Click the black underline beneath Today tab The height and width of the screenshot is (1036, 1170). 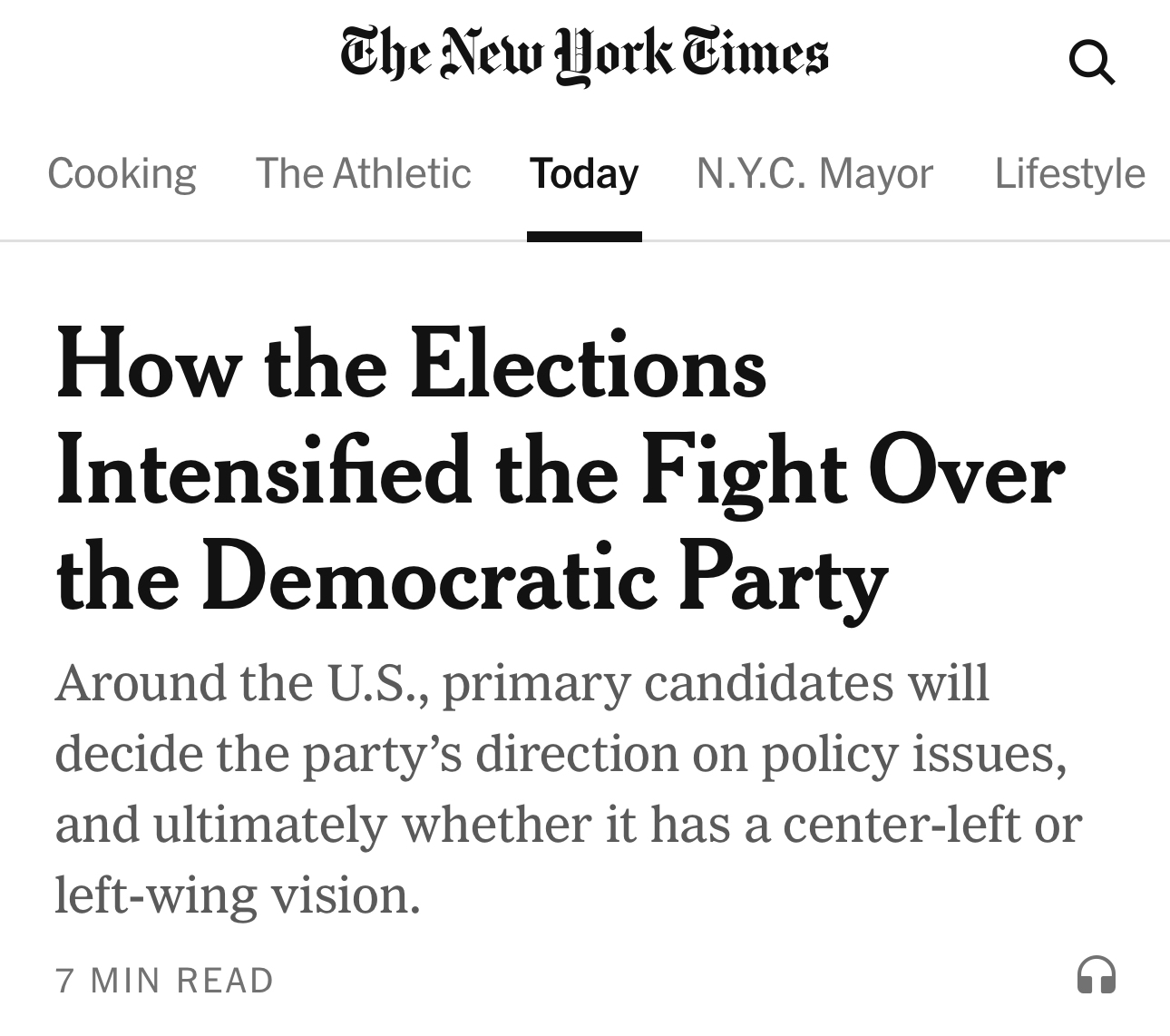point(584,237)
